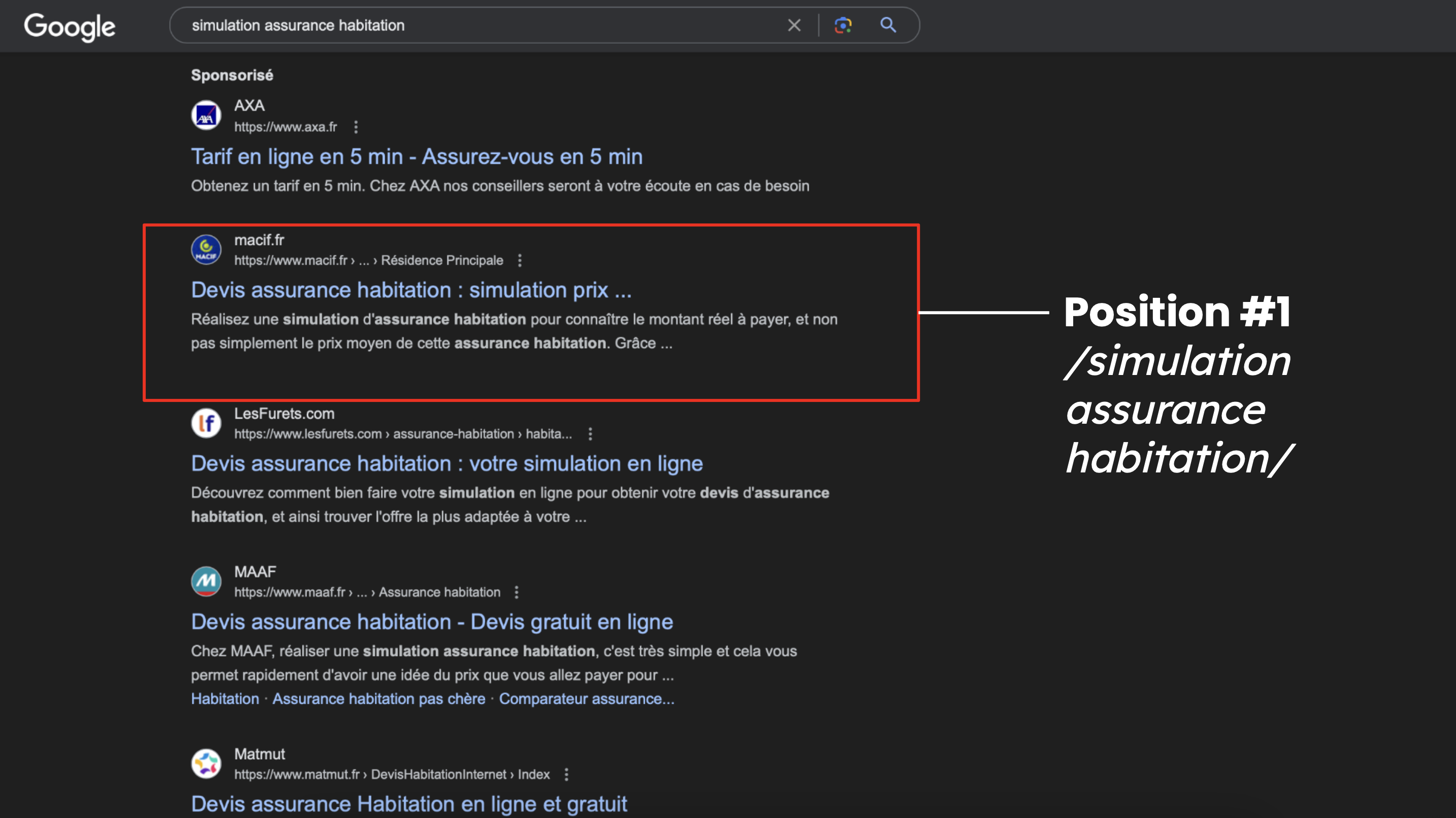Screen dimensions: 1456x818
Task: Click the MAAF site name
Action: pyautogui.click(x=255, y=572)
